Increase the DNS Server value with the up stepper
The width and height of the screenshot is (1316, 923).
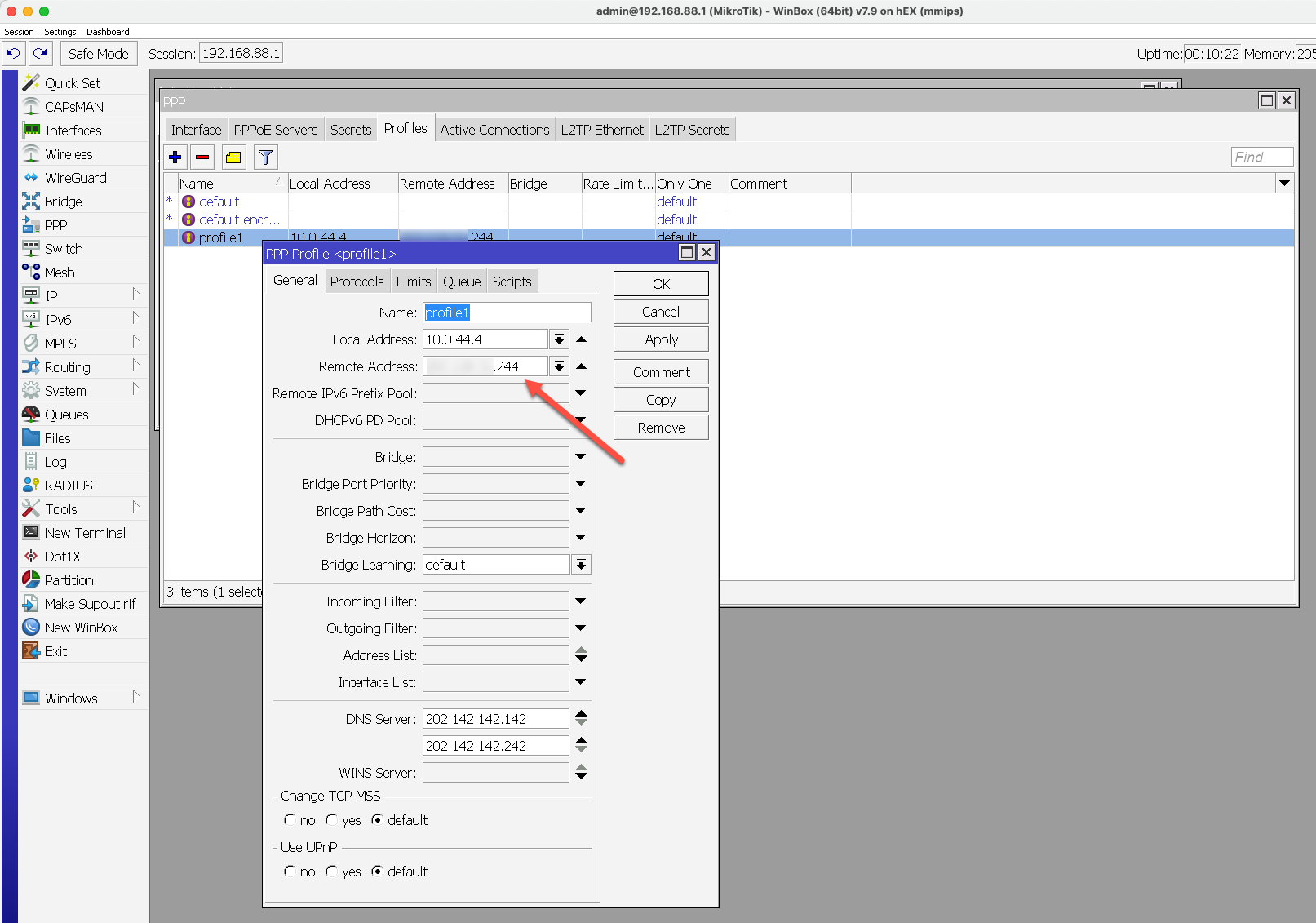point(581,714)
